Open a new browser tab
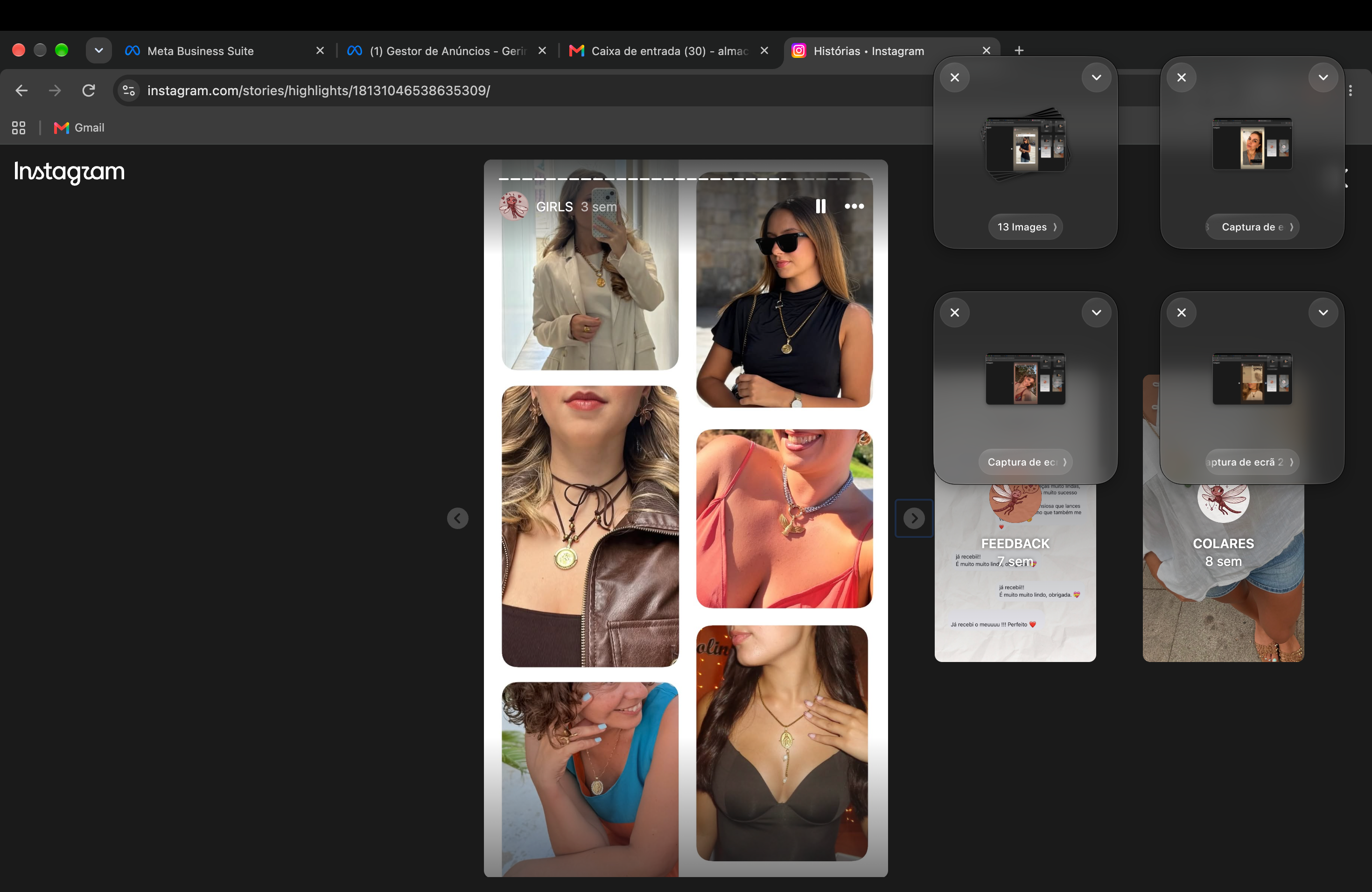 click(x=1019, y=51)
